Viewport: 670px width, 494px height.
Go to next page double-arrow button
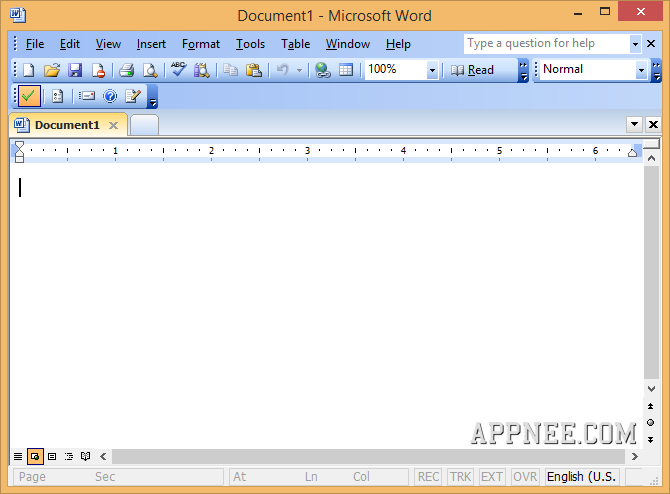[650, 440]
